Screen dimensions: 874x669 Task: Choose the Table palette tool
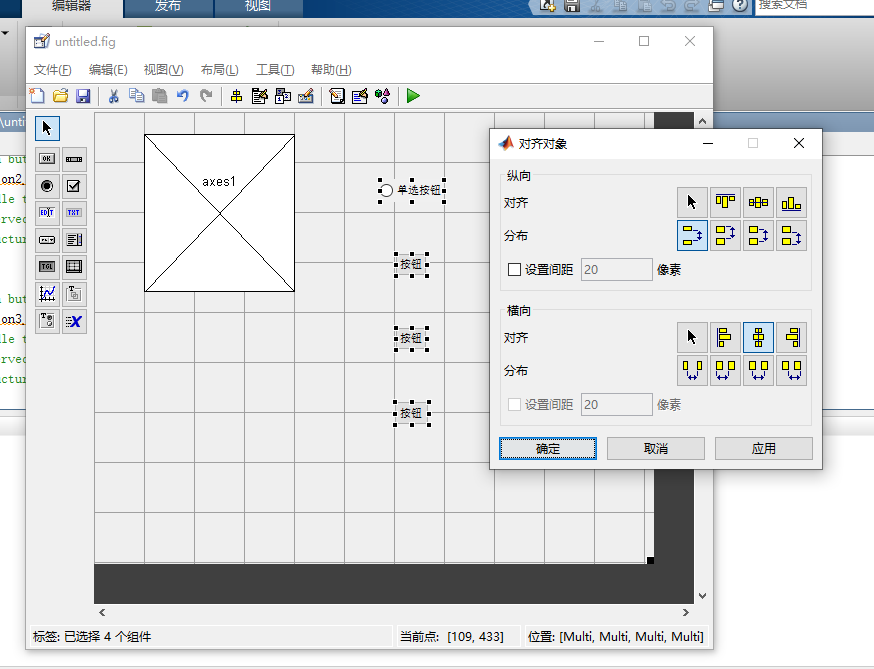(74, 266)
